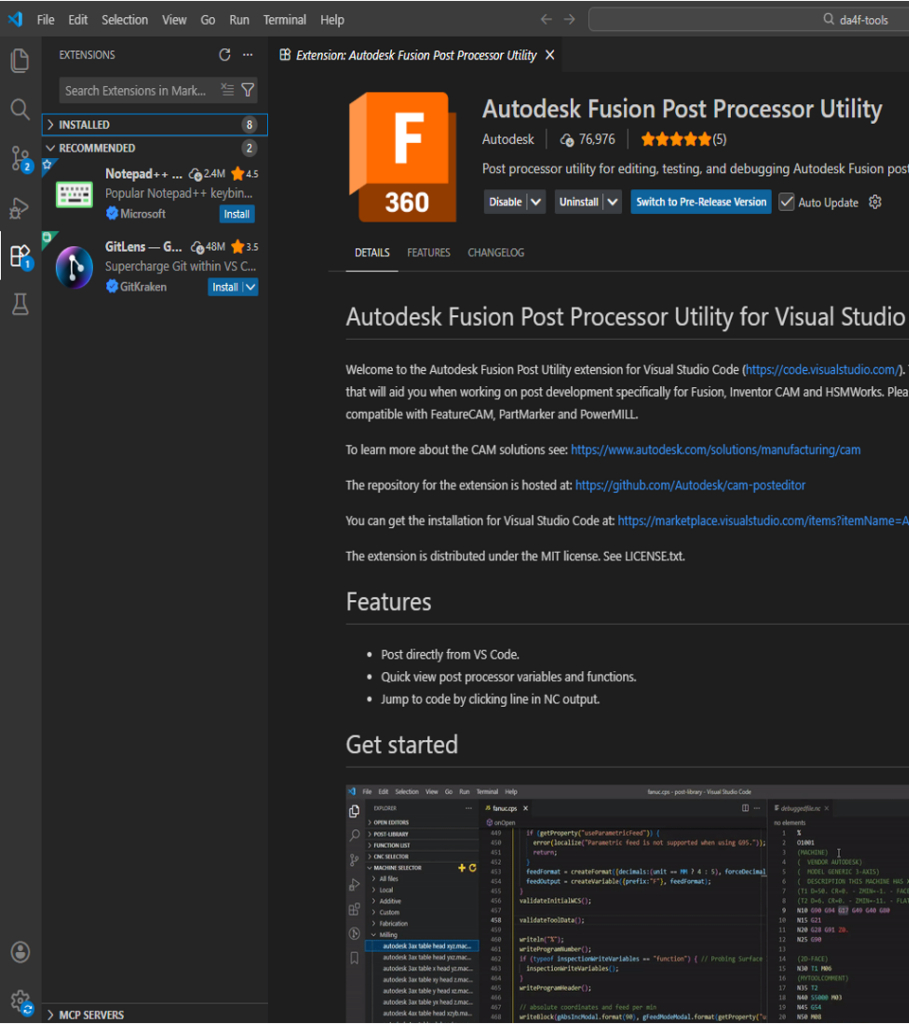
Task: Open the Testing flask icon
Action: point(20,305)
